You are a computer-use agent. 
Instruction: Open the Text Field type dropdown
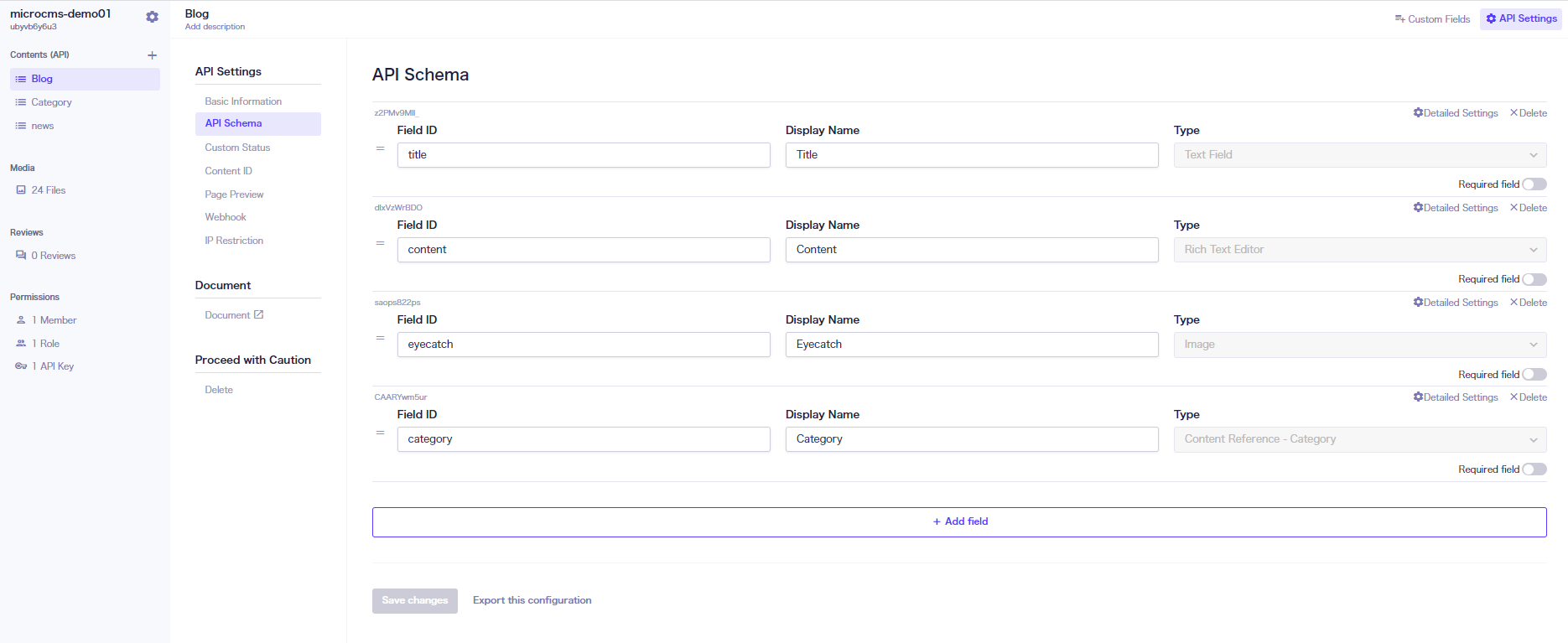[1359, 155]
